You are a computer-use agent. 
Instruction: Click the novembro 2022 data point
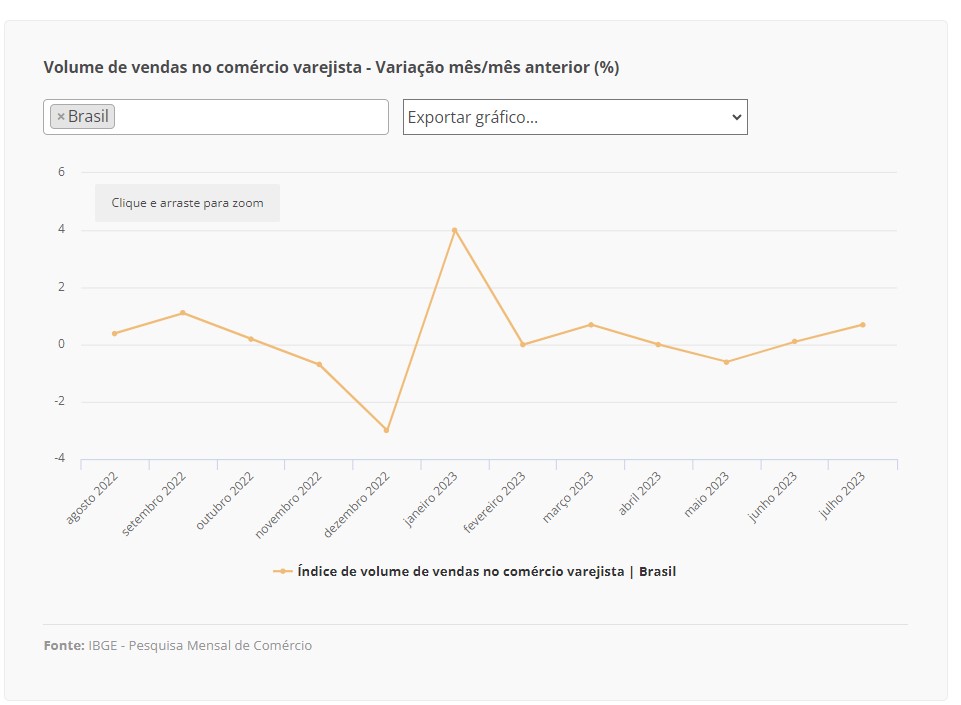(x=319, y=365)
